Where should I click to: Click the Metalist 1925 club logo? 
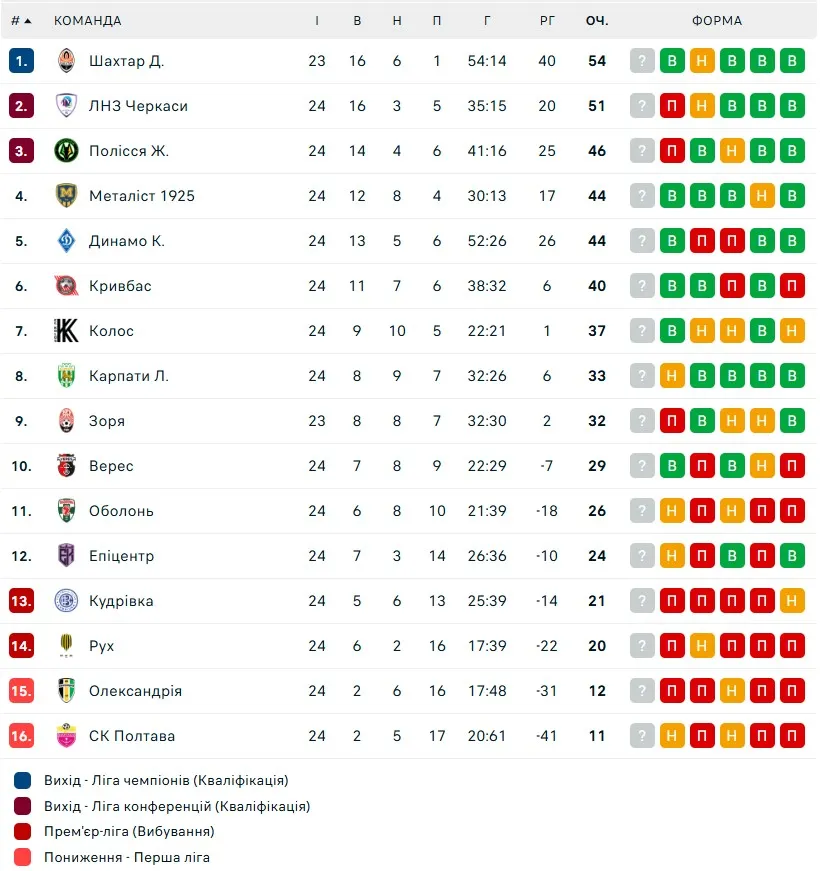[x=66, y=196]
